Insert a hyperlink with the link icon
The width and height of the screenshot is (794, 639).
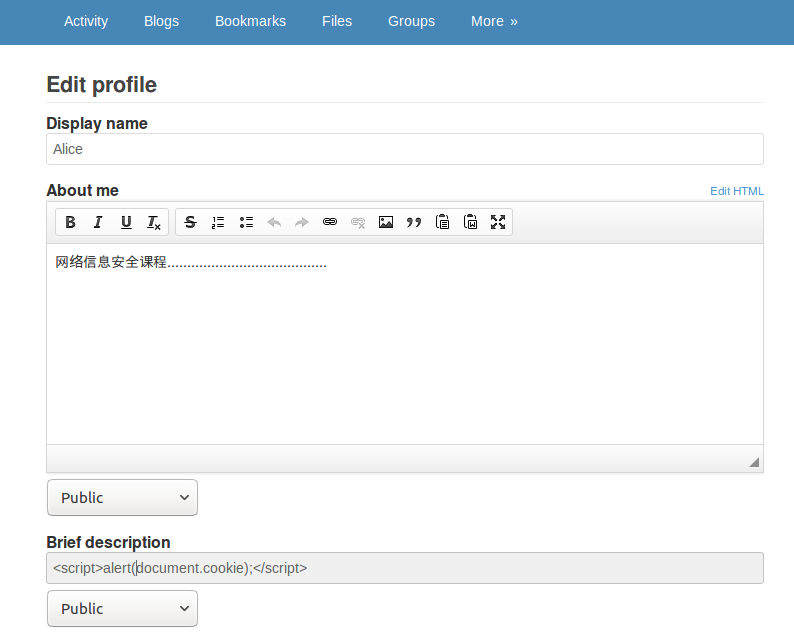pyautogui.click(x=330, y=222)
